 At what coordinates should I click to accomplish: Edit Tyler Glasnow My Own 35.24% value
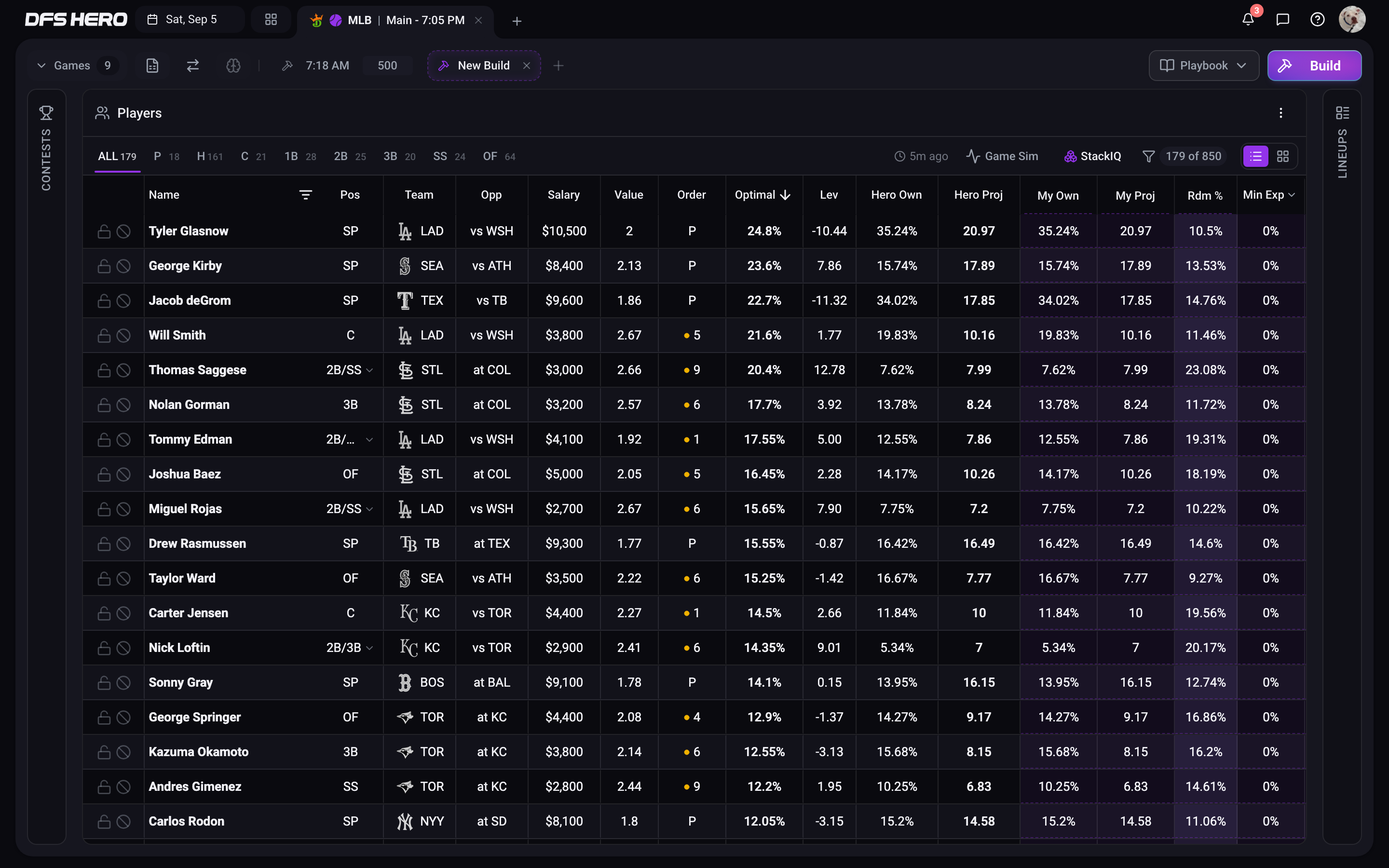point(1058,231)
